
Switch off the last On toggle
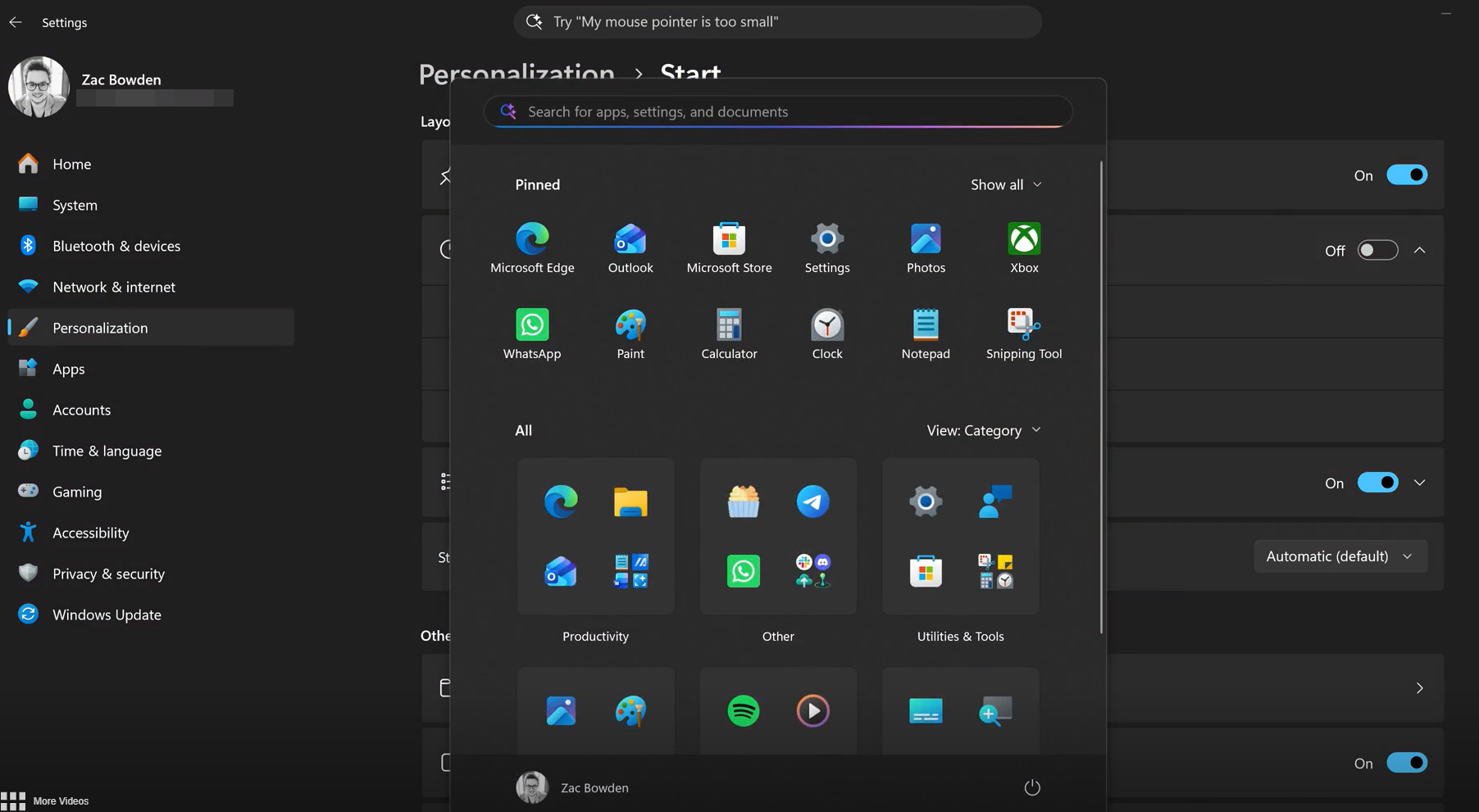pos(1407,763)
